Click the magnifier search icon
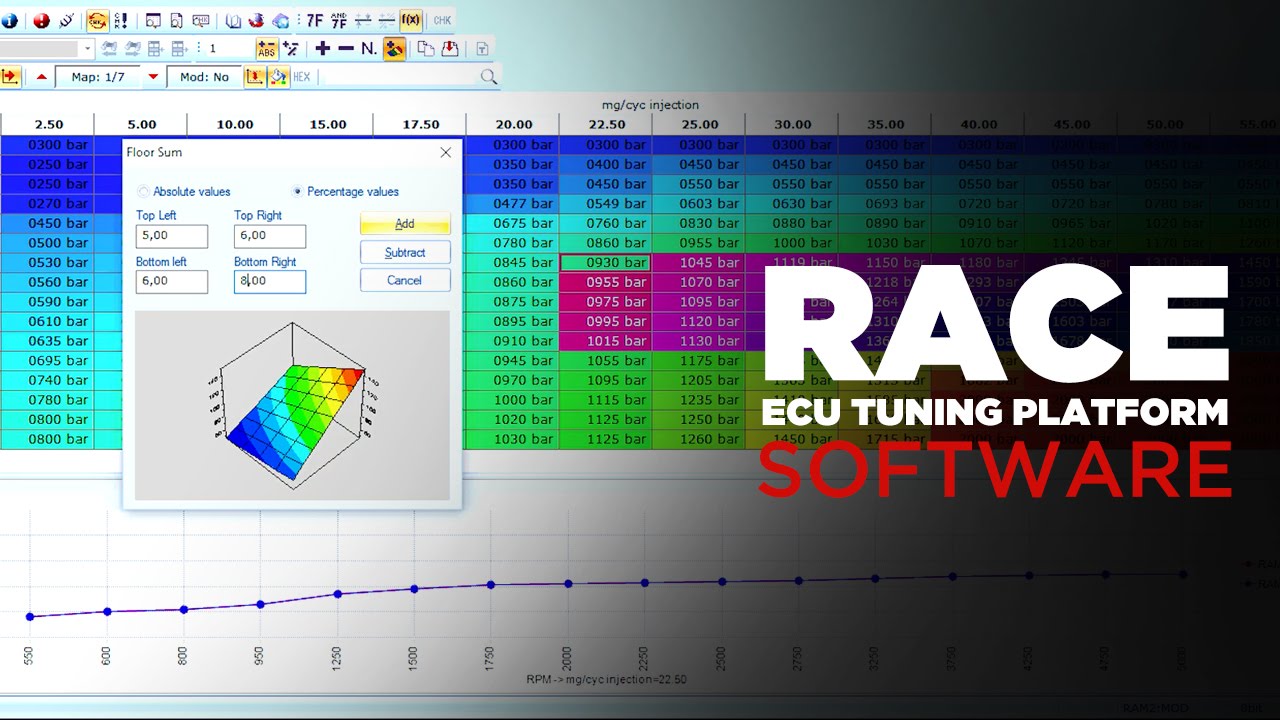 coord(488,77)
